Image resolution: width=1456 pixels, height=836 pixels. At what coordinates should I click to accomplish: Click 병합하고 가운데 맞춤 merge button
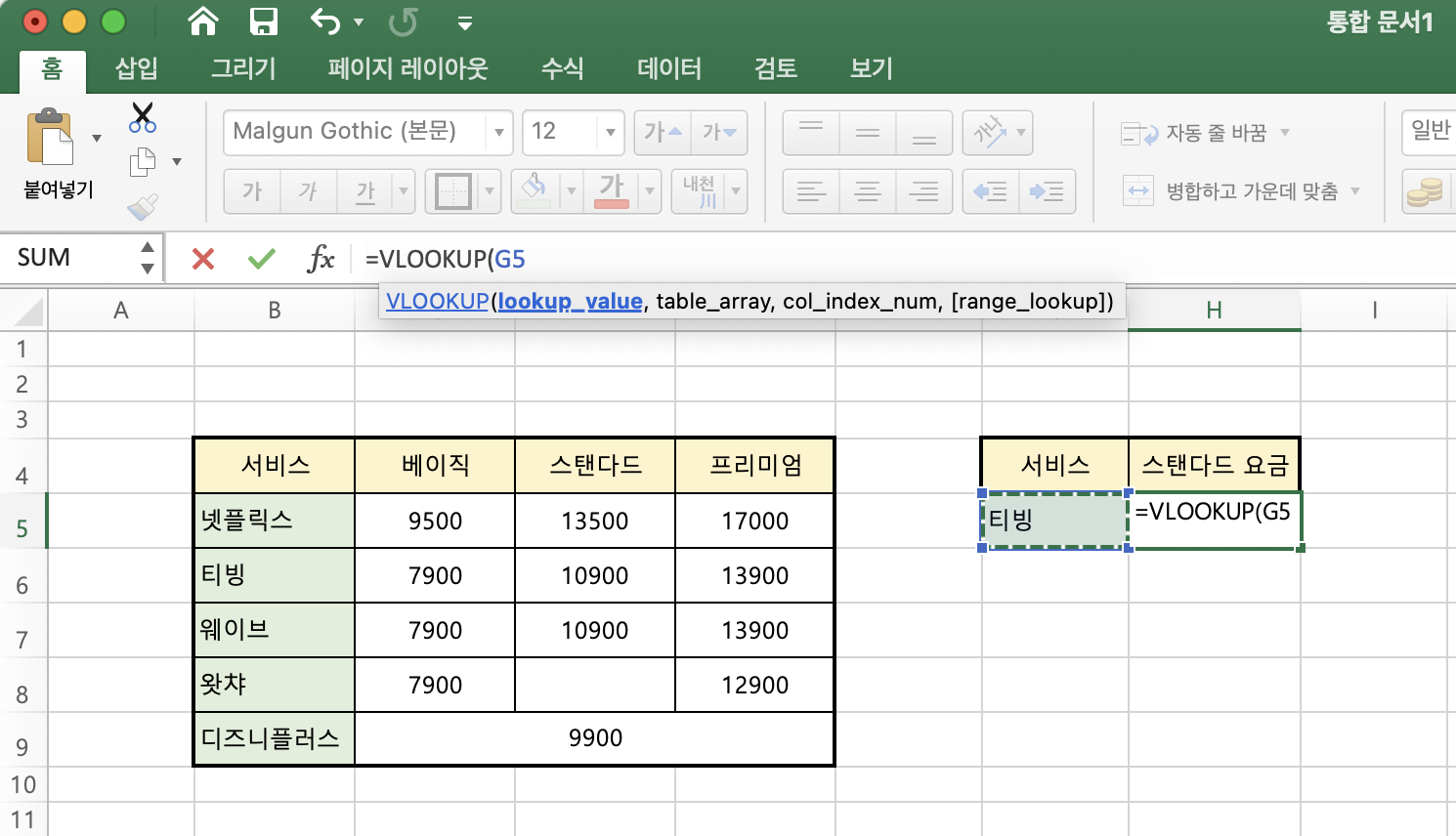click(1230, 191)
